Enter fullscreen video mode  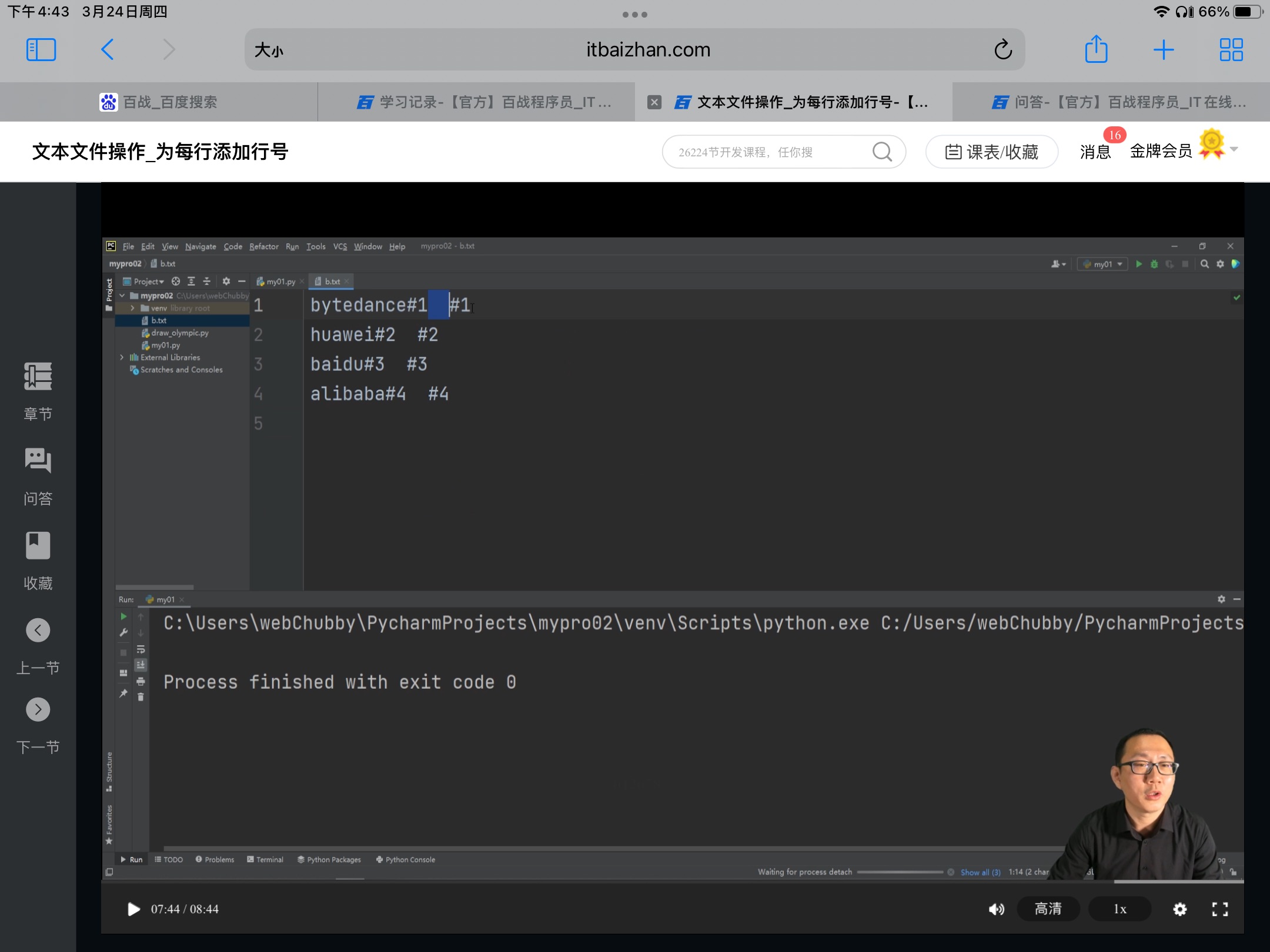(x=1220, y=909)
